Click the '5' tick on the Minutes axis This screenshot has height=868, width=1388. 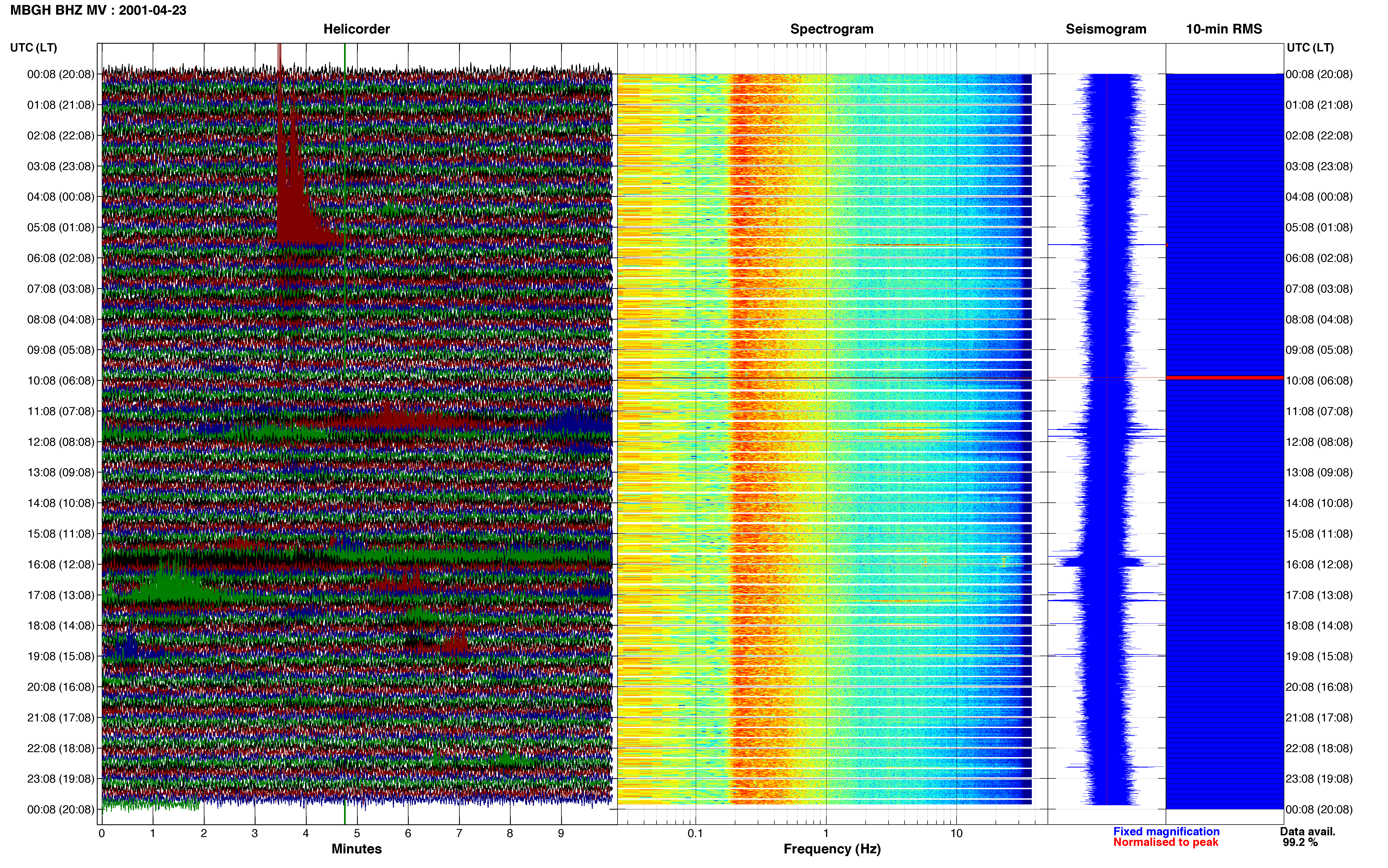357,833
